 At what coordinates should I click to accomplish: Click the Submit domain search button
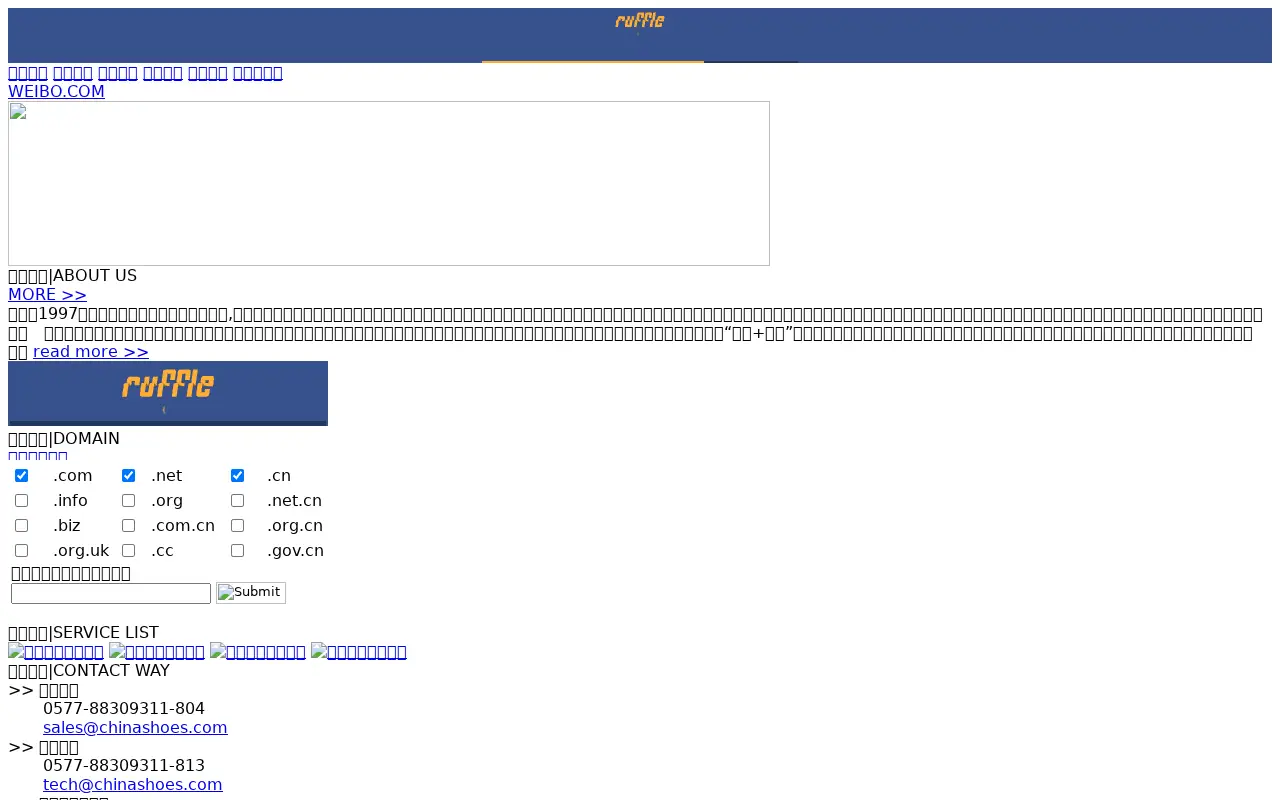pos(251,593)
